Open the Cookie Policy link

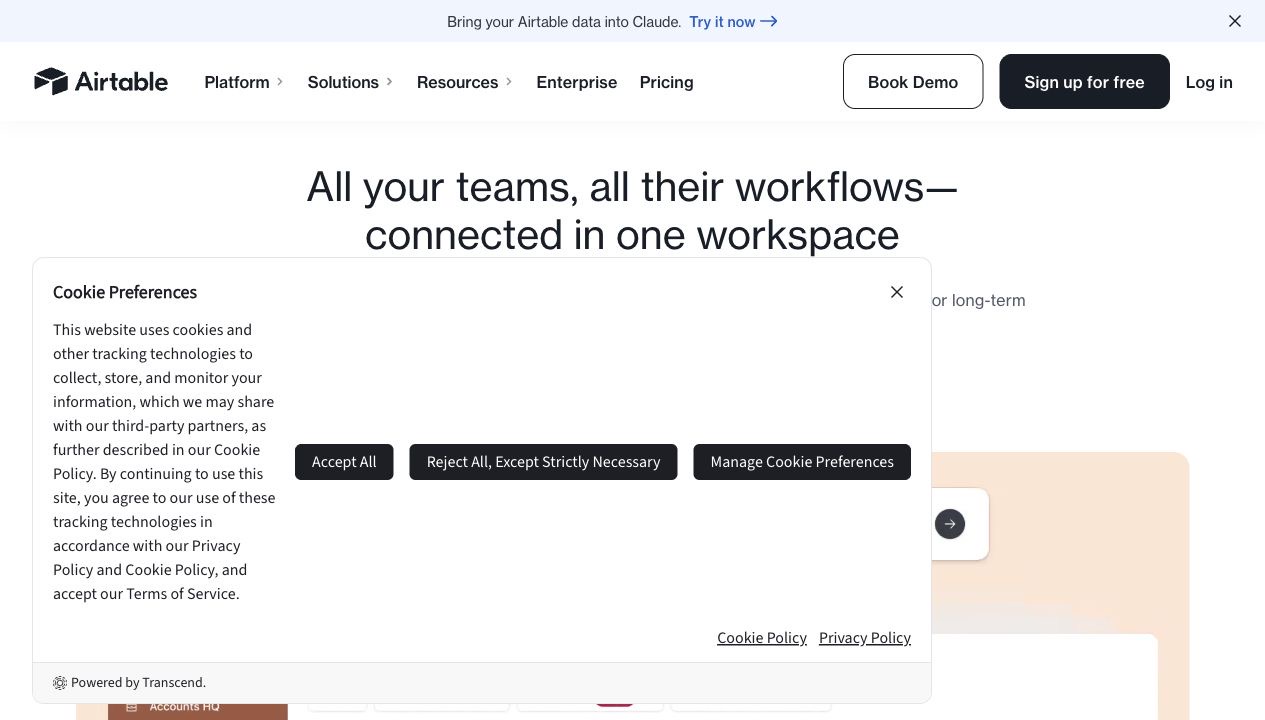762,638
